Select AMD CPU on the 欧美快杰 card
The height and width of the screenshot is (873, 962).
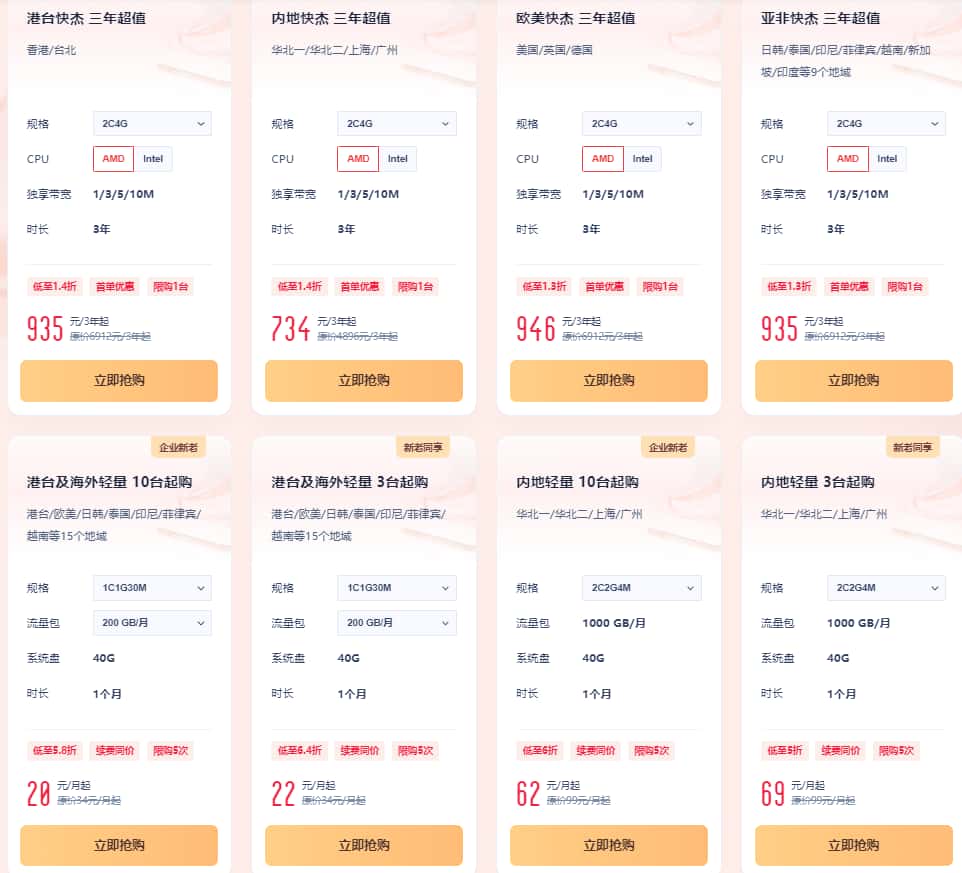coord(603,158)
